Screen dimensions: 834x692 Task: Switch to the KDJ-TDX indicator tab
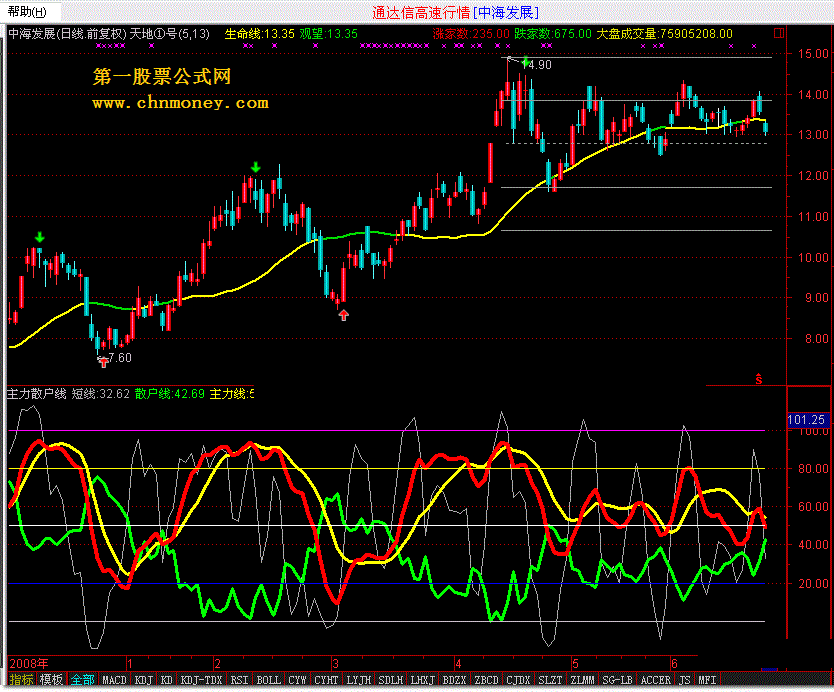click(x=202, y=680)
